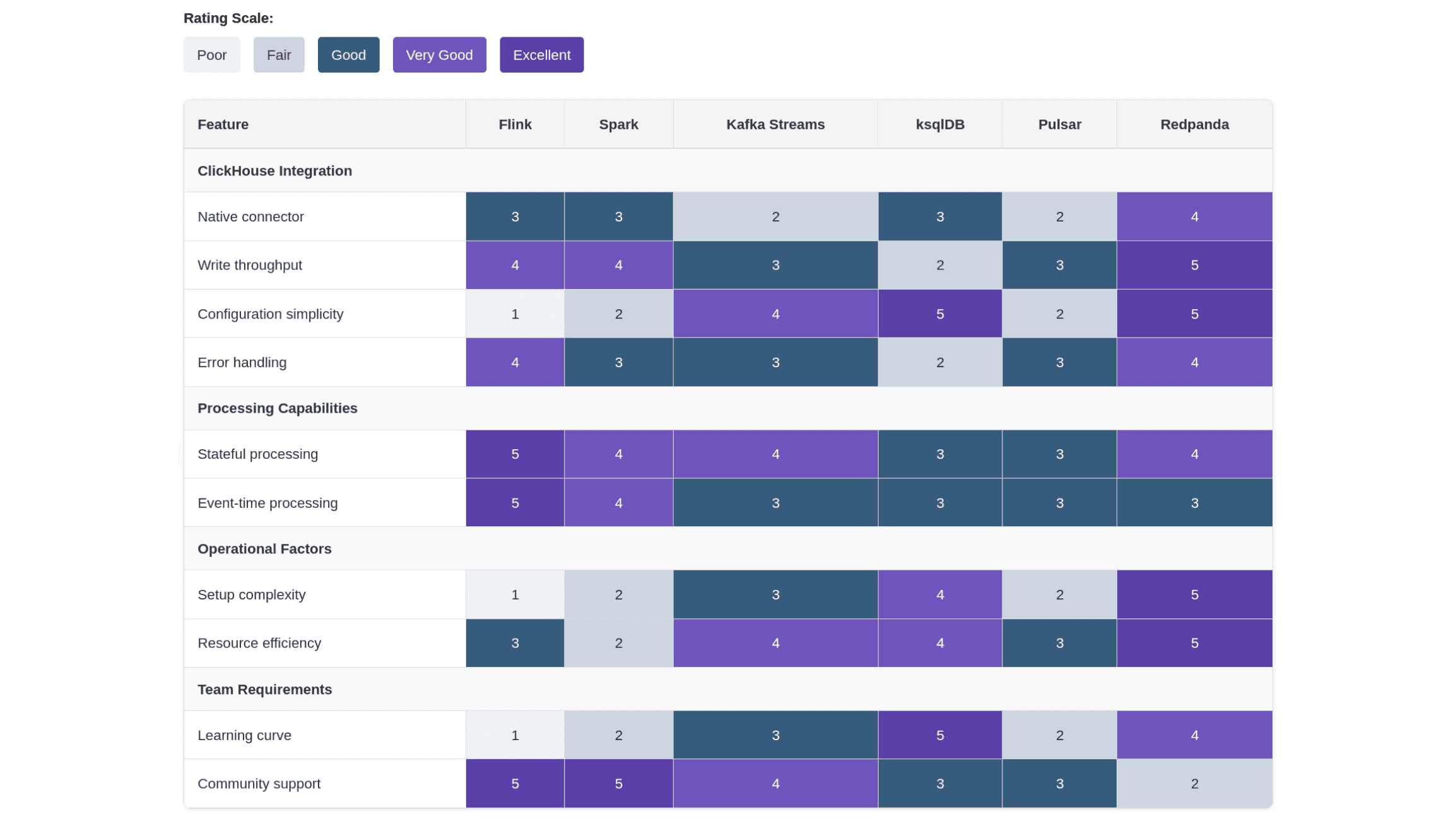Click the Very Good legend chip
Screen dimensions: 1456x819
439,55
